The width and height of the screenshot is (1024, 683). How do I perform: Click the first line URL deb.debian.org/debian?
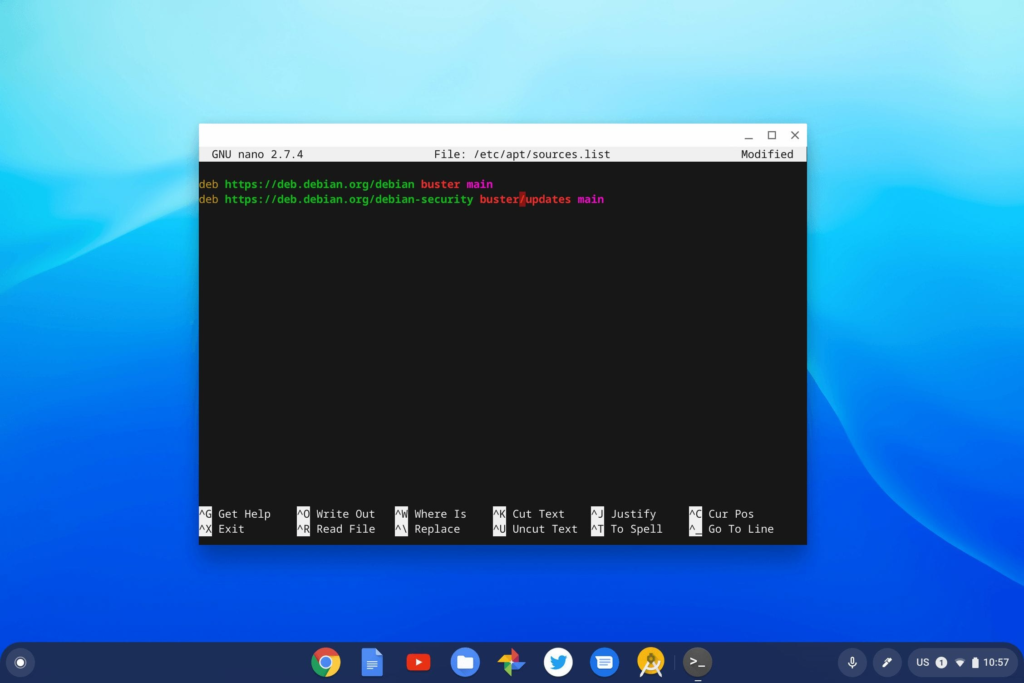click(319, 184)
